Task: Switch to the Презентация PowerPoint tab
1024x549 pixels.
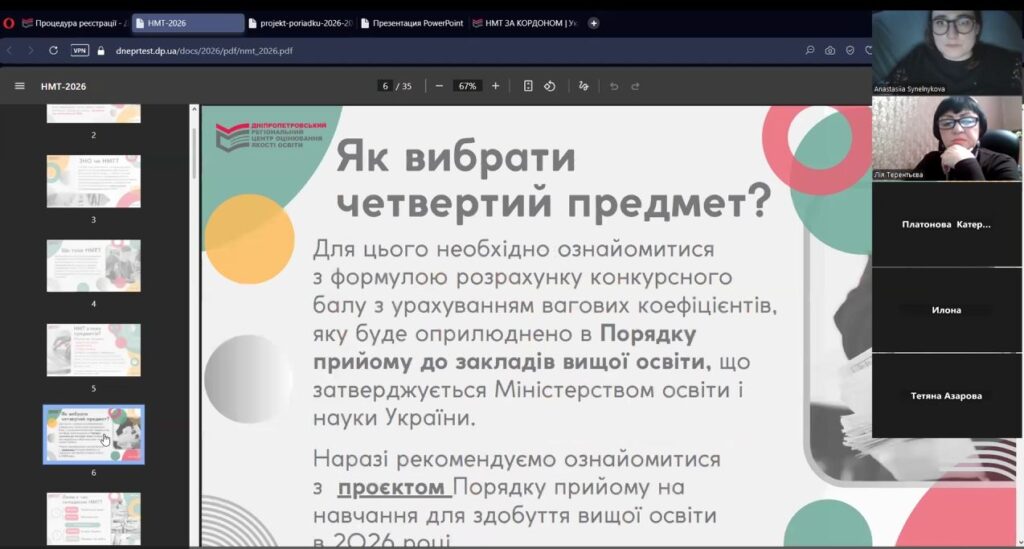Action: [416, 23]
